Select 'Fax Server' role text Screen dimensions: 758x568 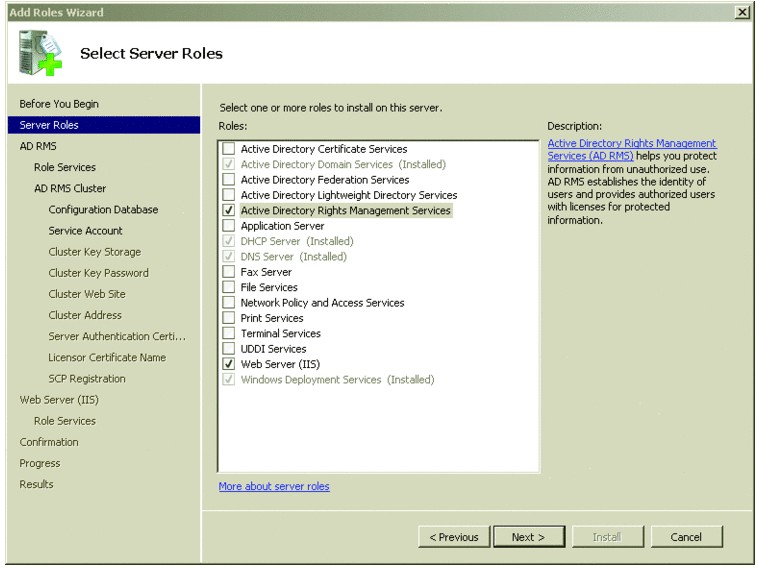point(266,272)
